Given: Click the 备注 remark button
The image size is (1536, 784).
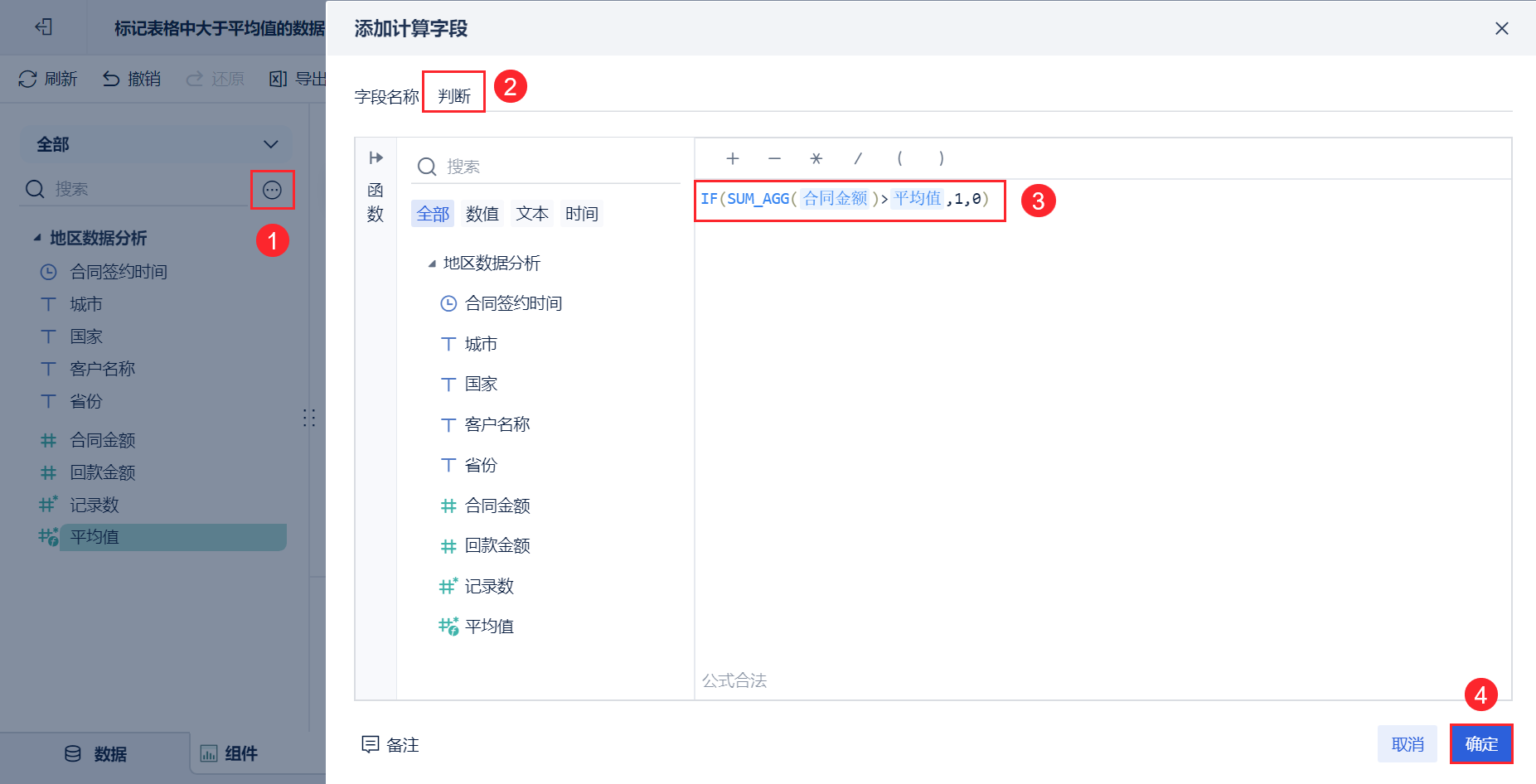Looking at the screenshot, I should coord(390,744).
